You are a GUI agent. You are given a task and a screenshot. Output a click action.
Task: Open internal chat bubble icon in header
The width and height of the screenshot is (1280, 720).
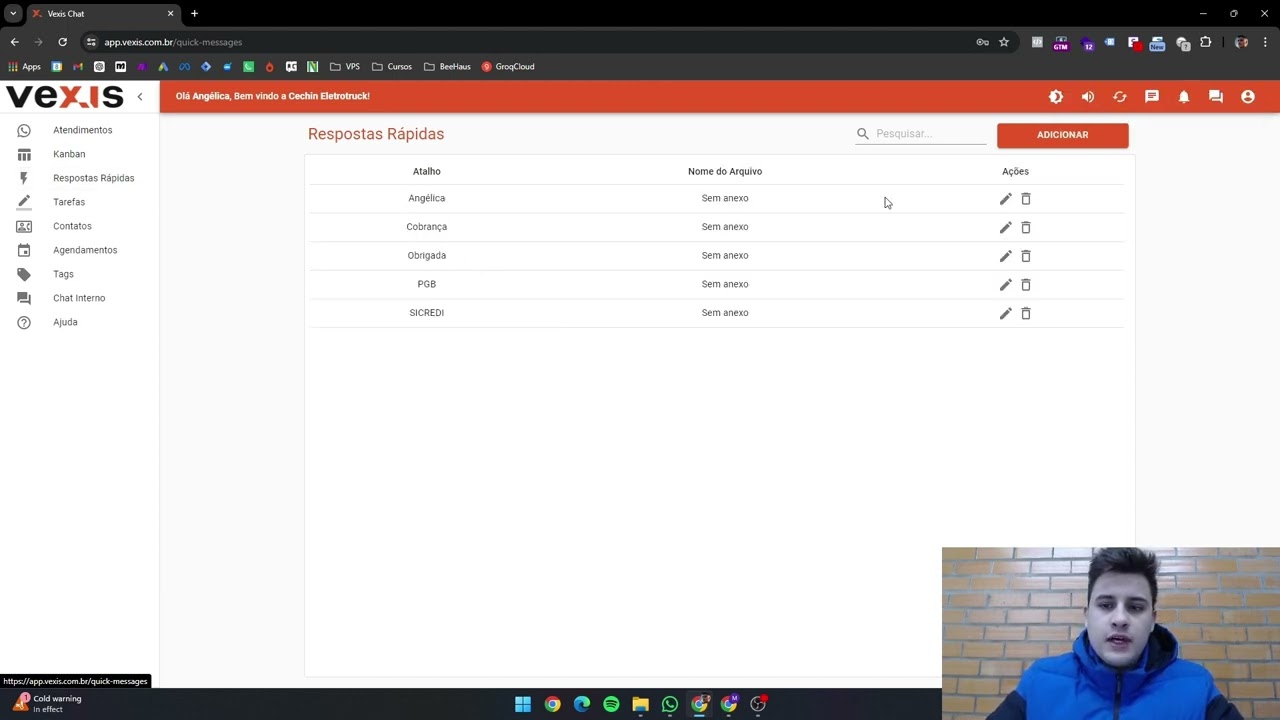pos(1216,97)
